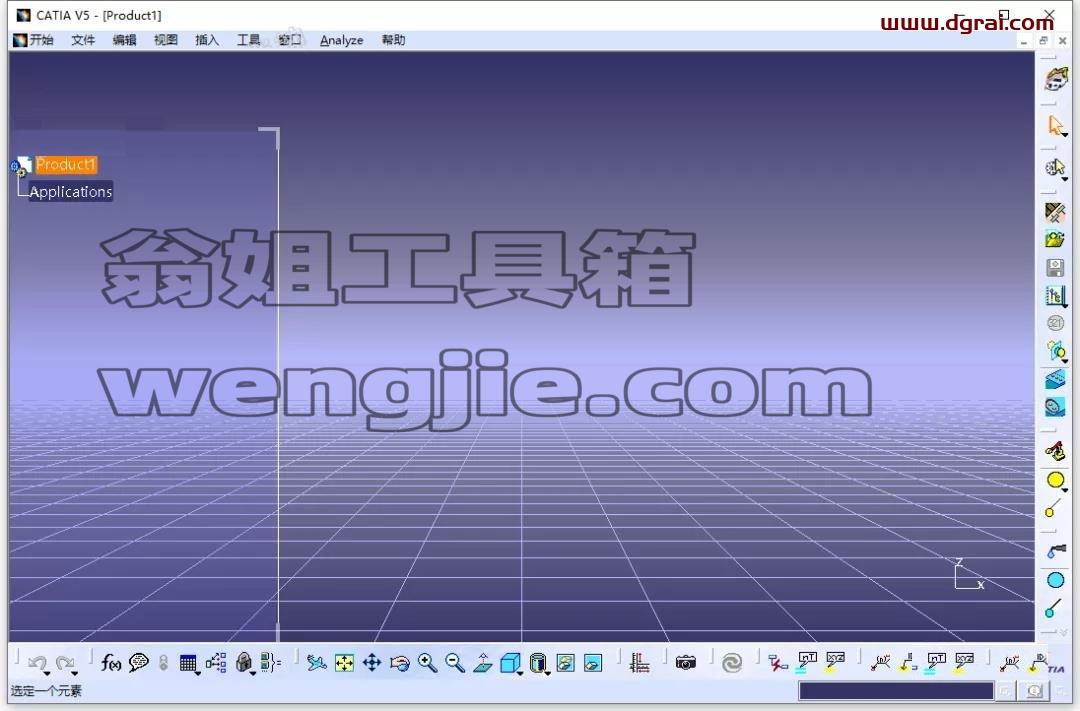This screenshot has height=711, width=1080.
Task: Swap visible space icon
Action: (x=593, y=663)
